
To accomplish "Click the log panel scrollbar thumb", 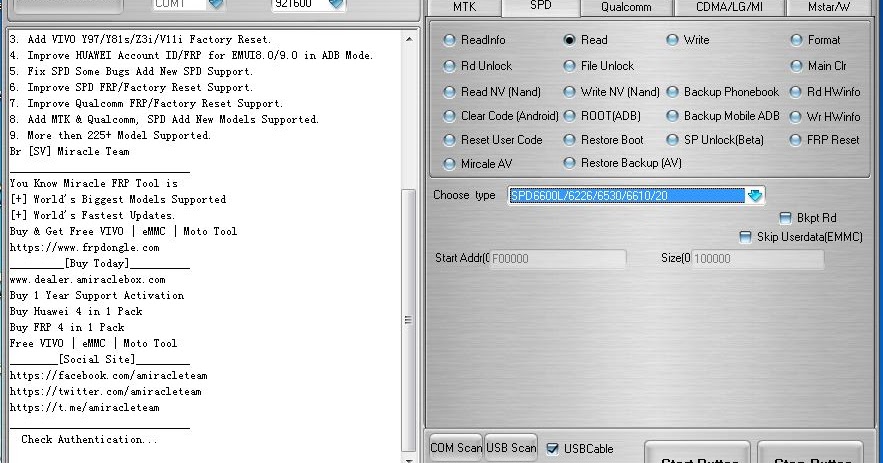I will (x=409, y=320).
